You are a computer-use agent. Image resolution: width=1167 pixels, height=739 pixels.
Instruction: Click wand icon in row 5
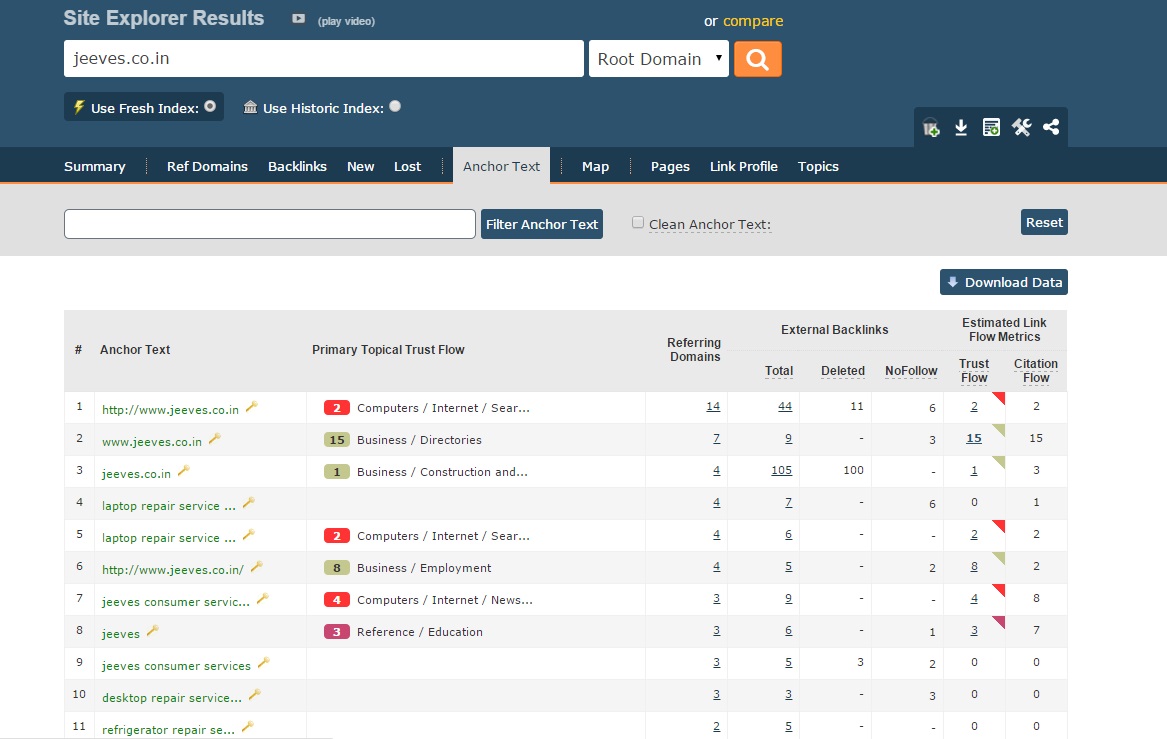(249, 534)
